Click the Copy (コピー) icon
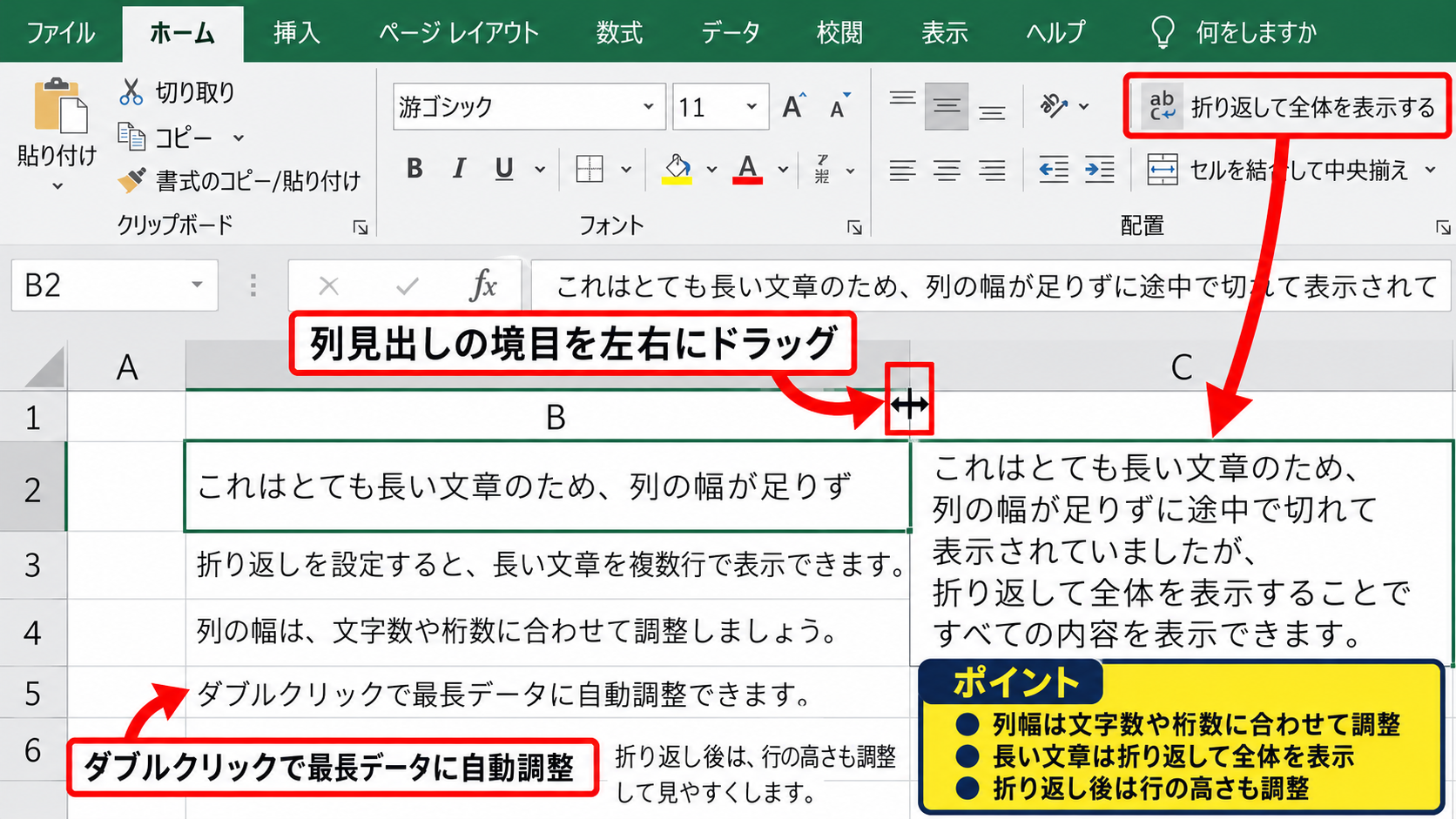The image size is (1456, 819). point(131,137)
